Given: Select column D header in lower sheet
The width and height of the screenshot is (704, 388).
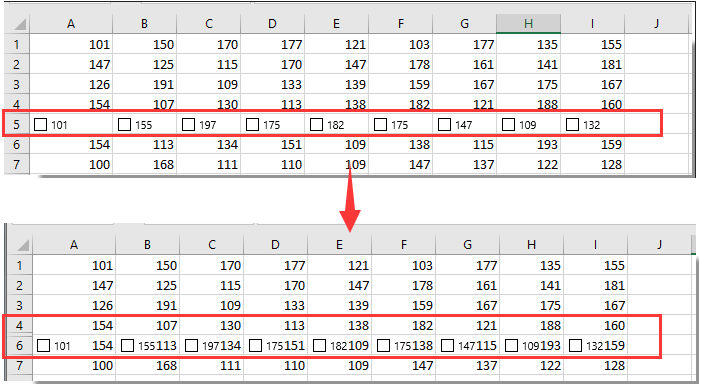Looking at the screenshot, I should pos(275,245).
